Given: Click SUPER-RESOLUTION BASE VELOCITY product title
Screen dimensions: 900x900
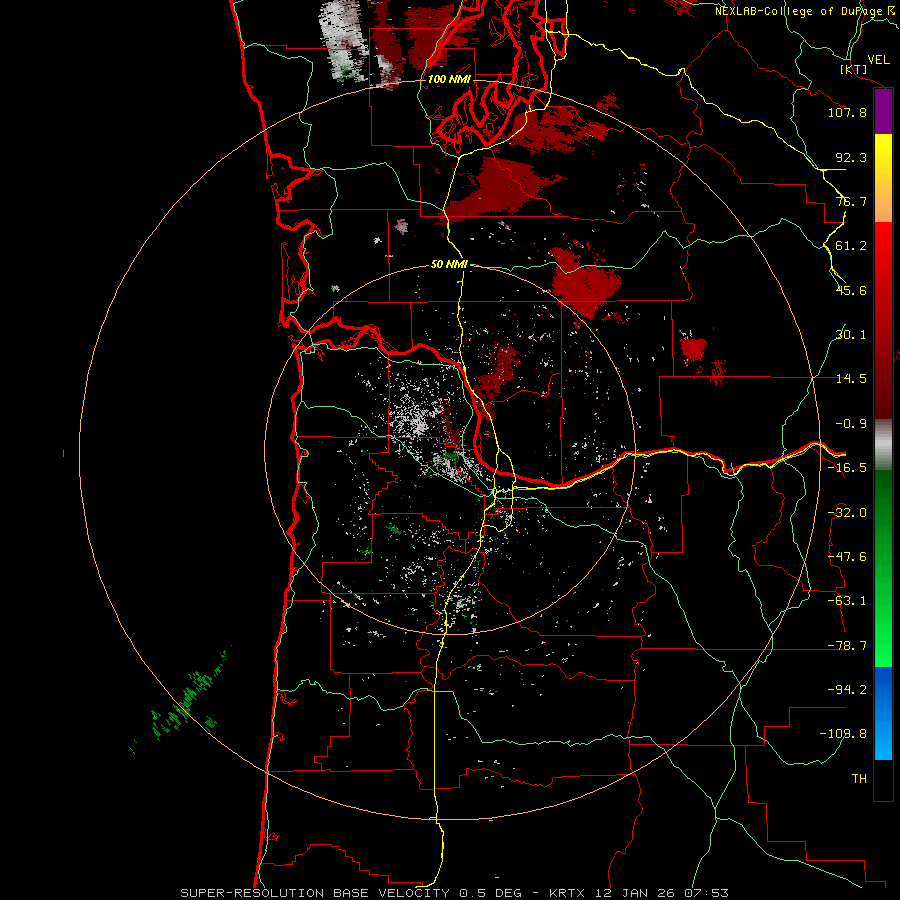Looking at the screenshot, I should 315,893.
